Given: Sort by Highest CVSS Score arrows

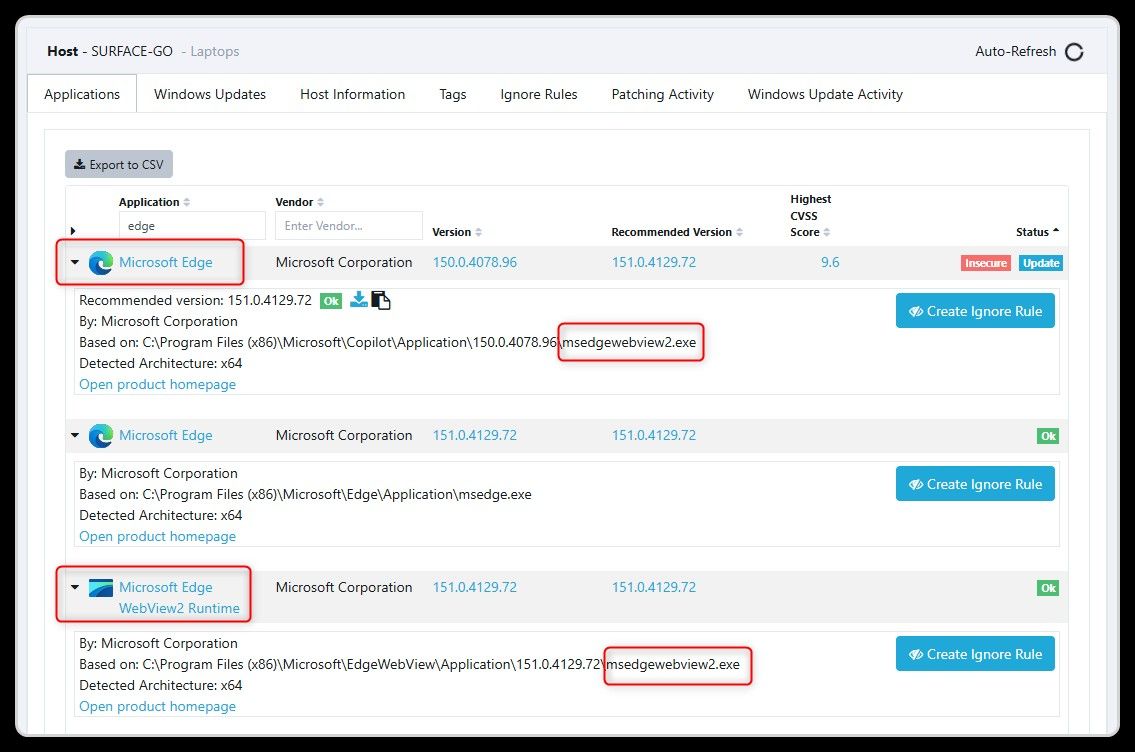Looking at the screenshot, I should tap(827, 232).
